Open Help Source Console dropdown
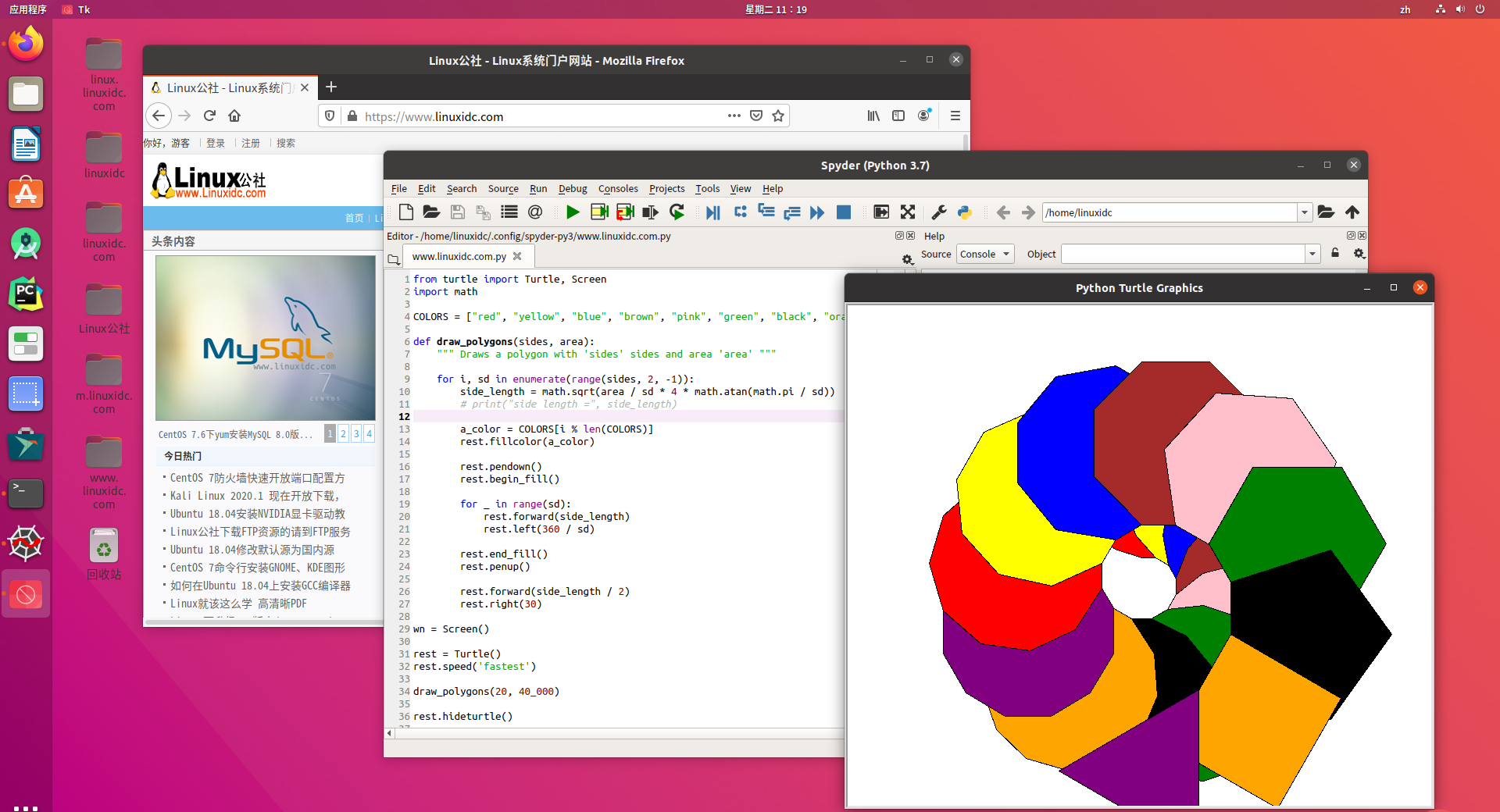 985,254
